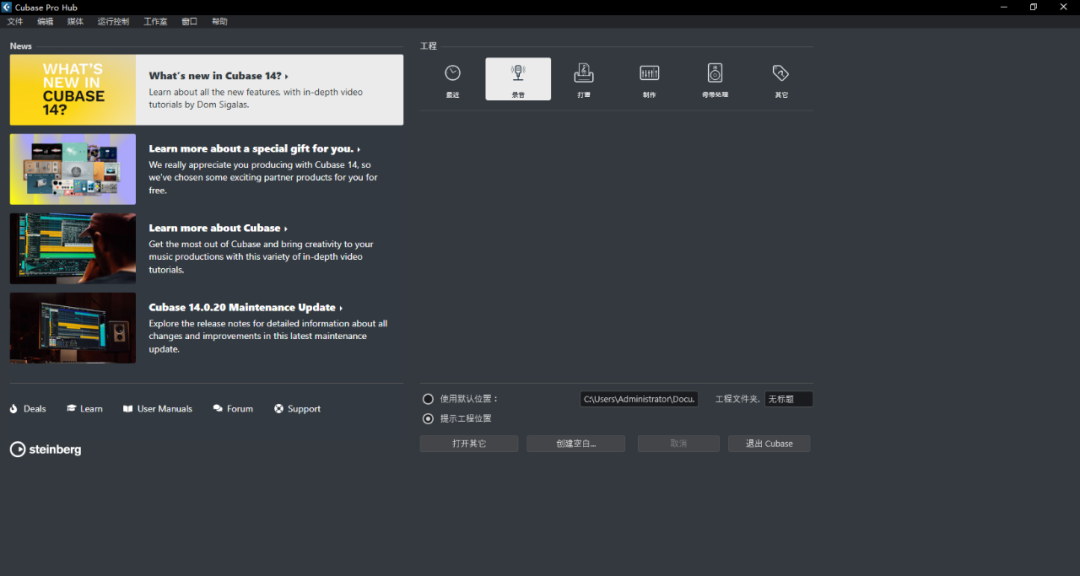
Task: Open the More (其它) tag category
Action: [x=781, y=79]
